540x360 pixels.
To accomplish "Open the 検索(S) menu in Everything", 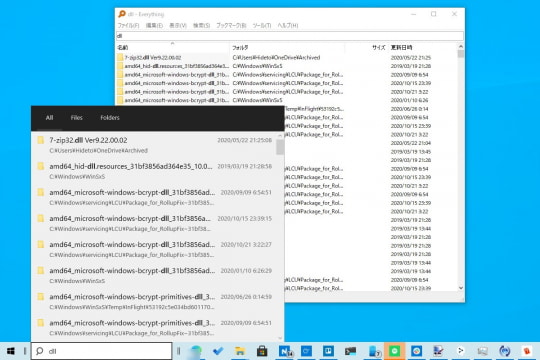I will point(201,25).
